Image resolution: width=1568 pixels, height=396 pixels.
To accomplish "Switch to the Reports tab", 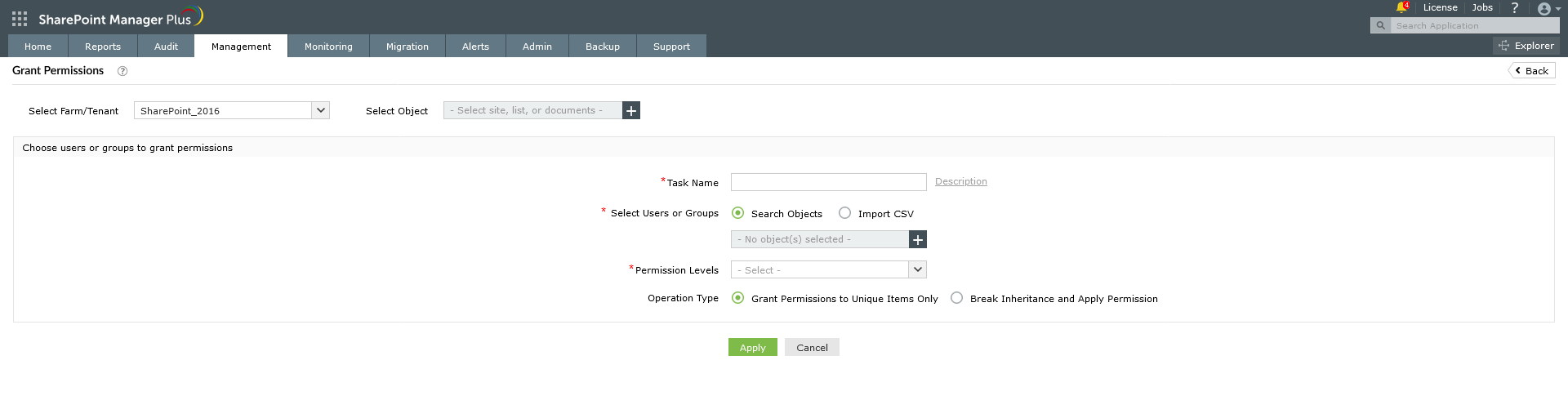I will coord(103,47).
